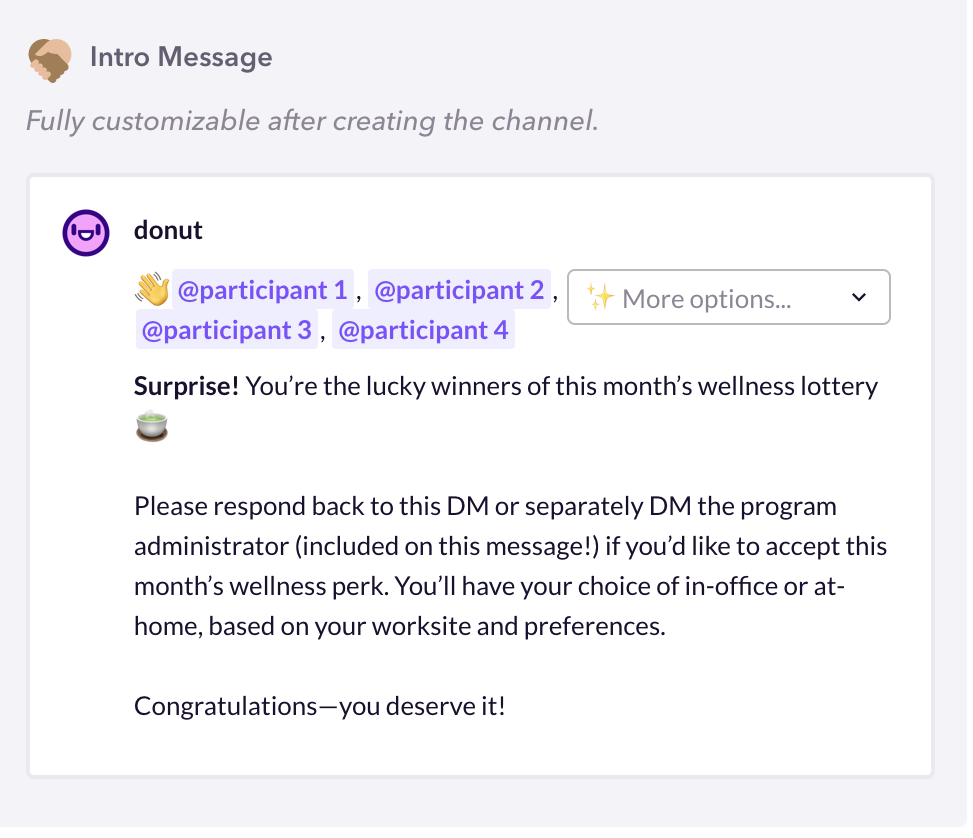973x838 pixels.
Task: Select the @participant 1 mention
Action: point(262,290)
